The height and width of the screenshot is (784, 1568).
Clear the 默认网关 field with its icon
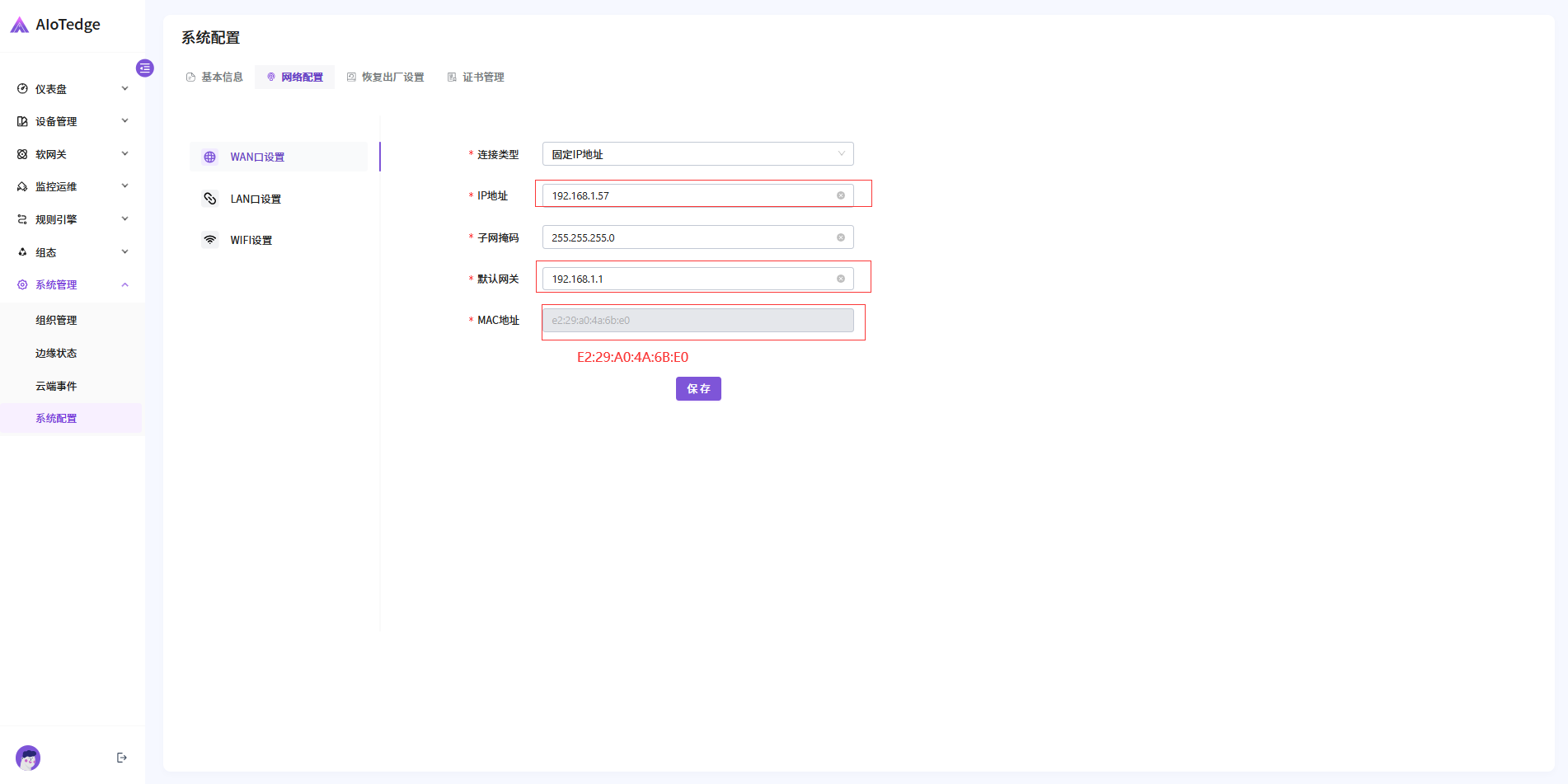(841, 279)
